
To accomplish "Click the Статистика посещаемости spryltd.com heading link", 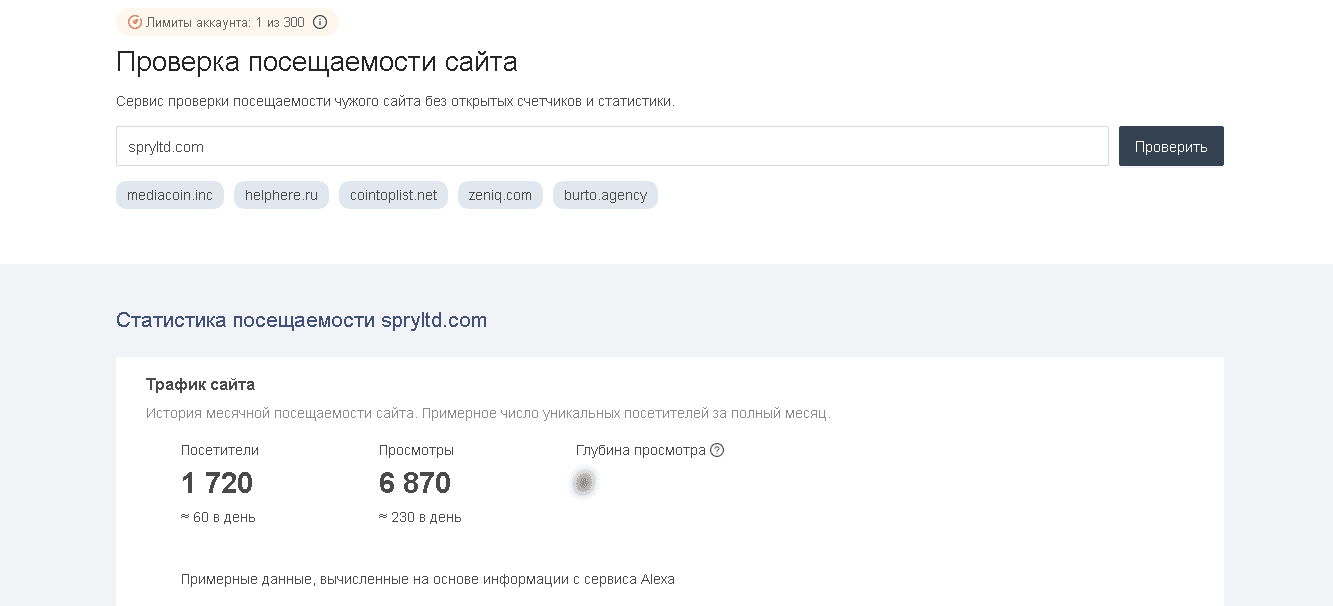I will coord(301,320).
